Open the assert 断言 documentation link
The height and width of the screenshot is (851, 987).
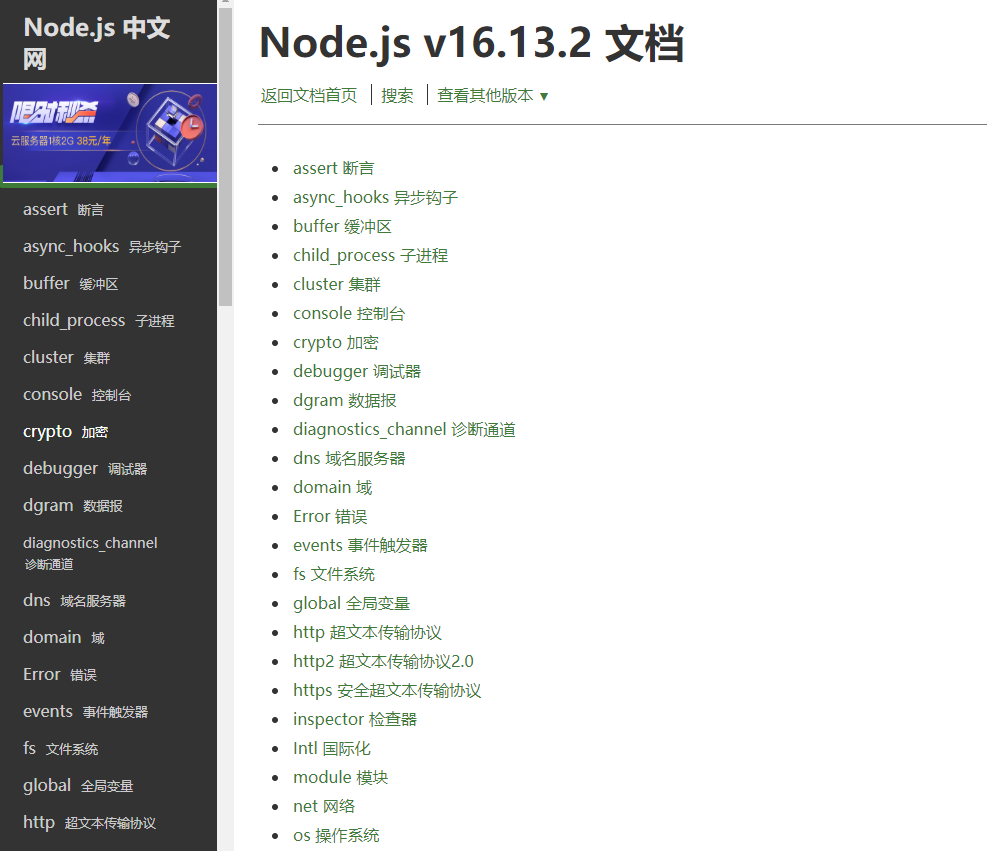333,168
